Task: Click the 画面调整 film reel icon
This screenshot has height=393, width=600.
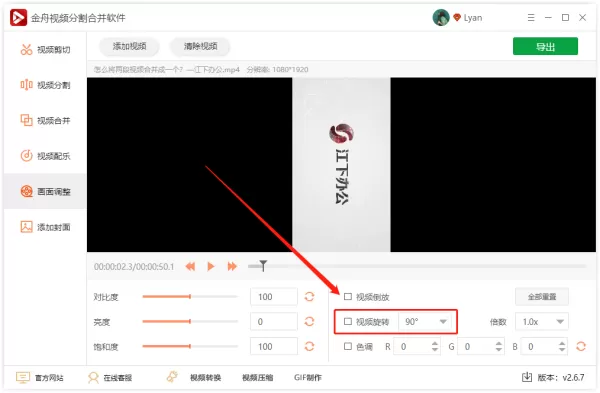Action: pos(26,191)
